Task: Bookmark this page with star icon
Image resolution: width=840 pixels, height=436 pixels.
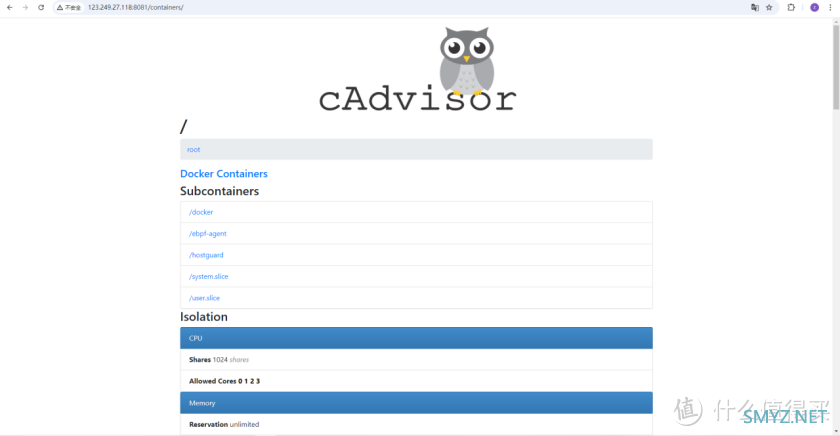Action: pyautogui.click(x=769, y=7)
